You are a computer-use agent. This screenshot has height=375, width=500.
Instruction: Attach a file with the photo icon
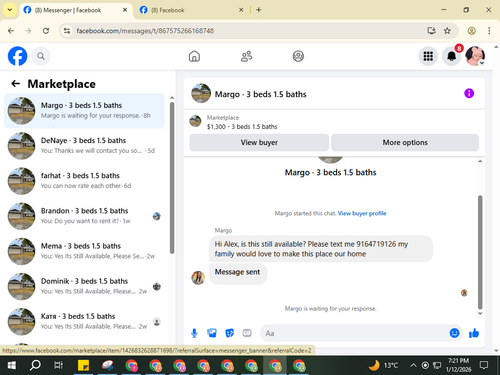tap(212, 333)
